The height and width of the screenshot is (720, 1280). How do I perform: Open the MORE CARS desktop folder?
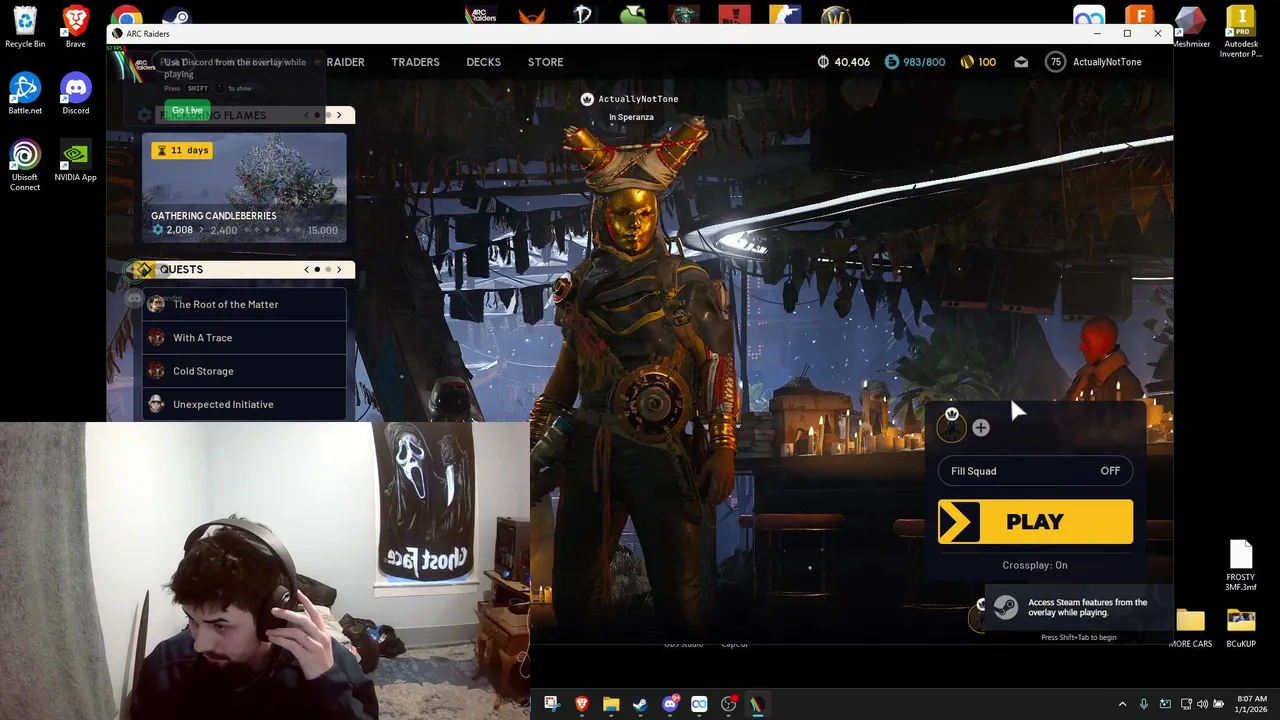click(1190, 628)
